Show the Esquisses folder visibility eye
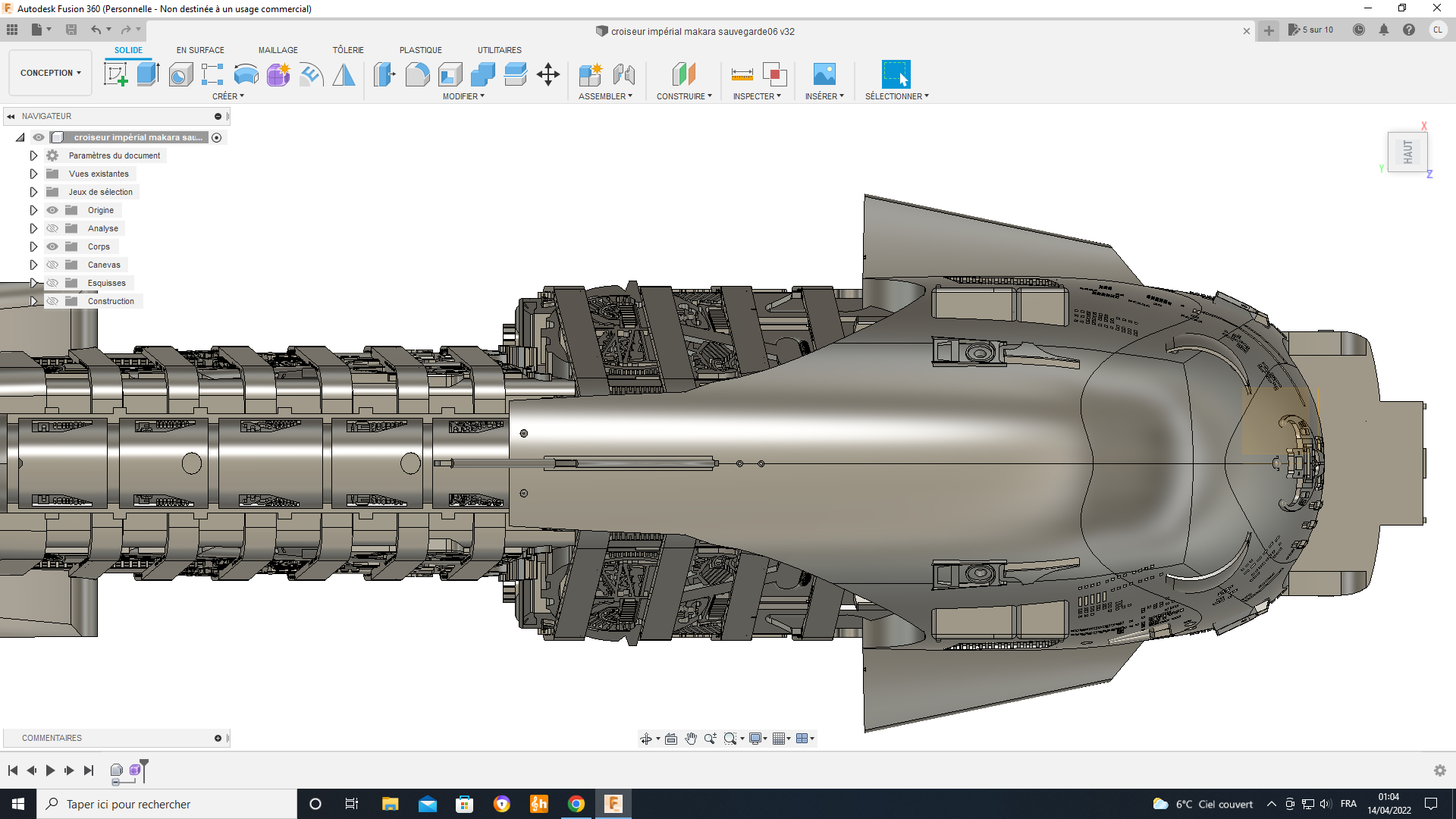The height and width of the screenshot is (819, 1456). (52, 283)
